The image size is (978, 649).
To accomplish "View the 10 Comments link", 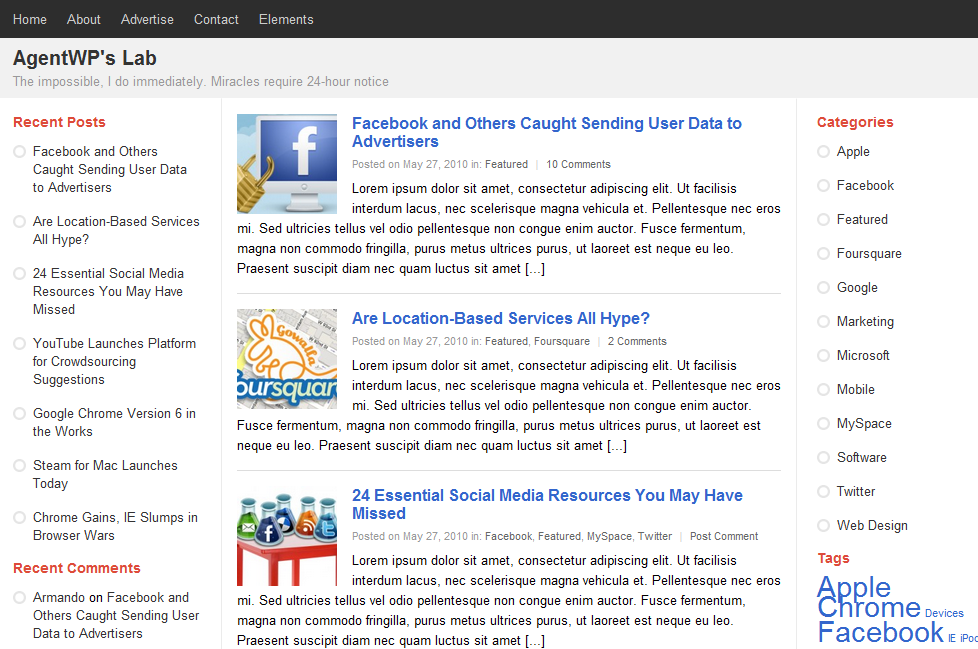I will pyautogui.click(x=578, y=165).
